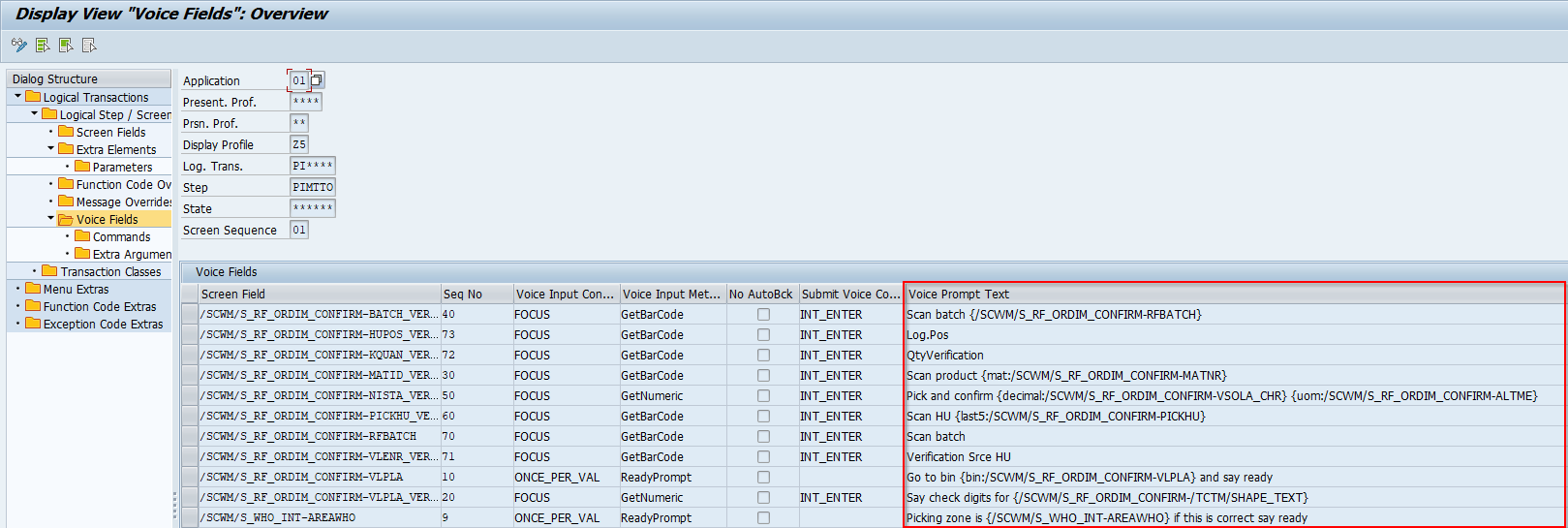
Task: Collapse the Voice Fields tree node
Action: coord(51,219)
